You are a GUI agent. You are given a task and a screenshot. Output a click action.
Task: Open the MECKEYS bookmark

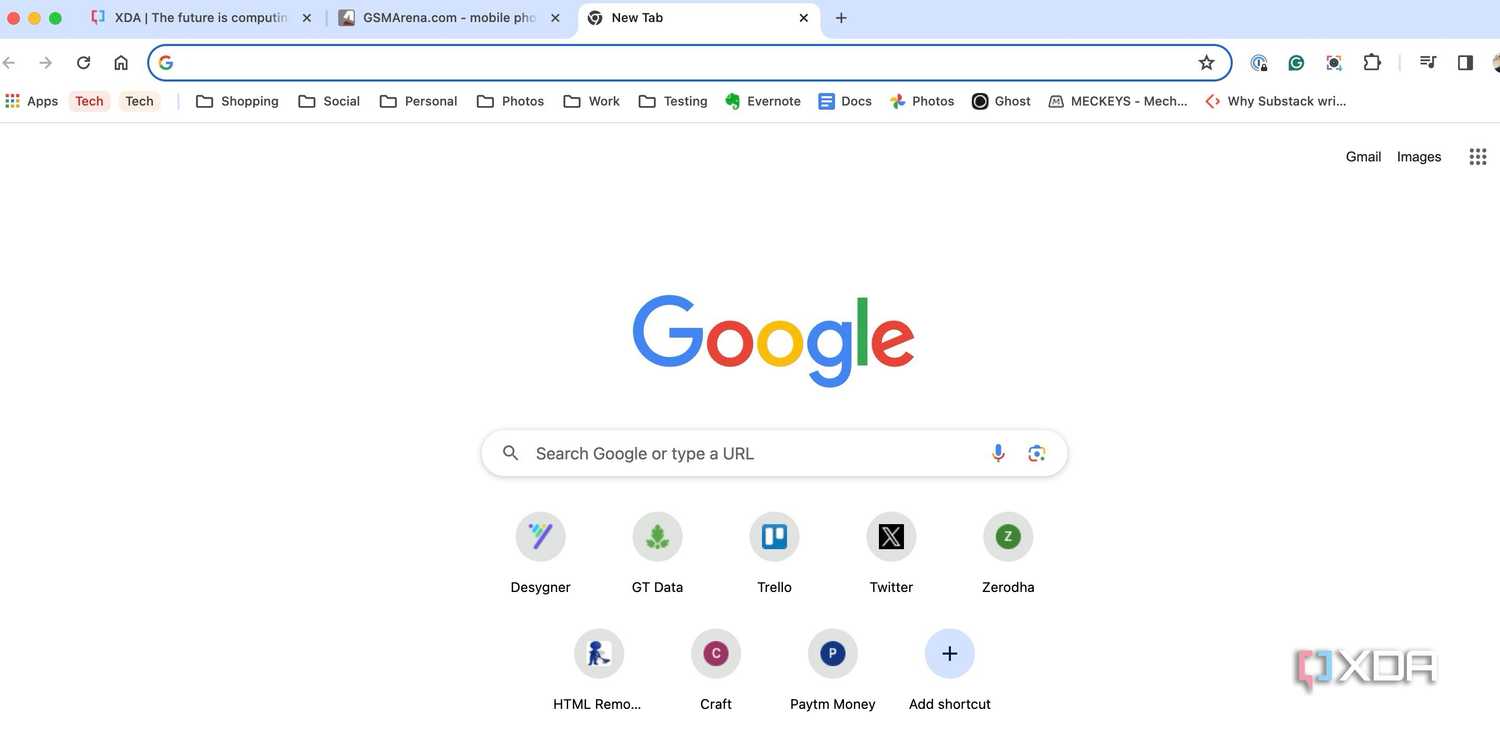point(1118,101)
